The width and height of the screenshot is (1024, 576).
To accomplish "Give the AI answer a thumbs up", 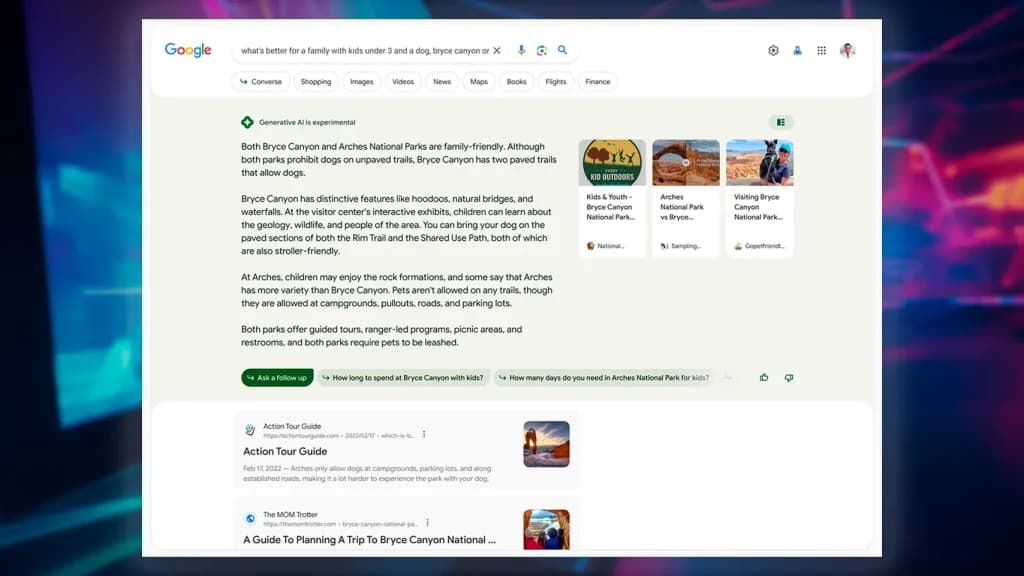I will [x=763, y=377].
